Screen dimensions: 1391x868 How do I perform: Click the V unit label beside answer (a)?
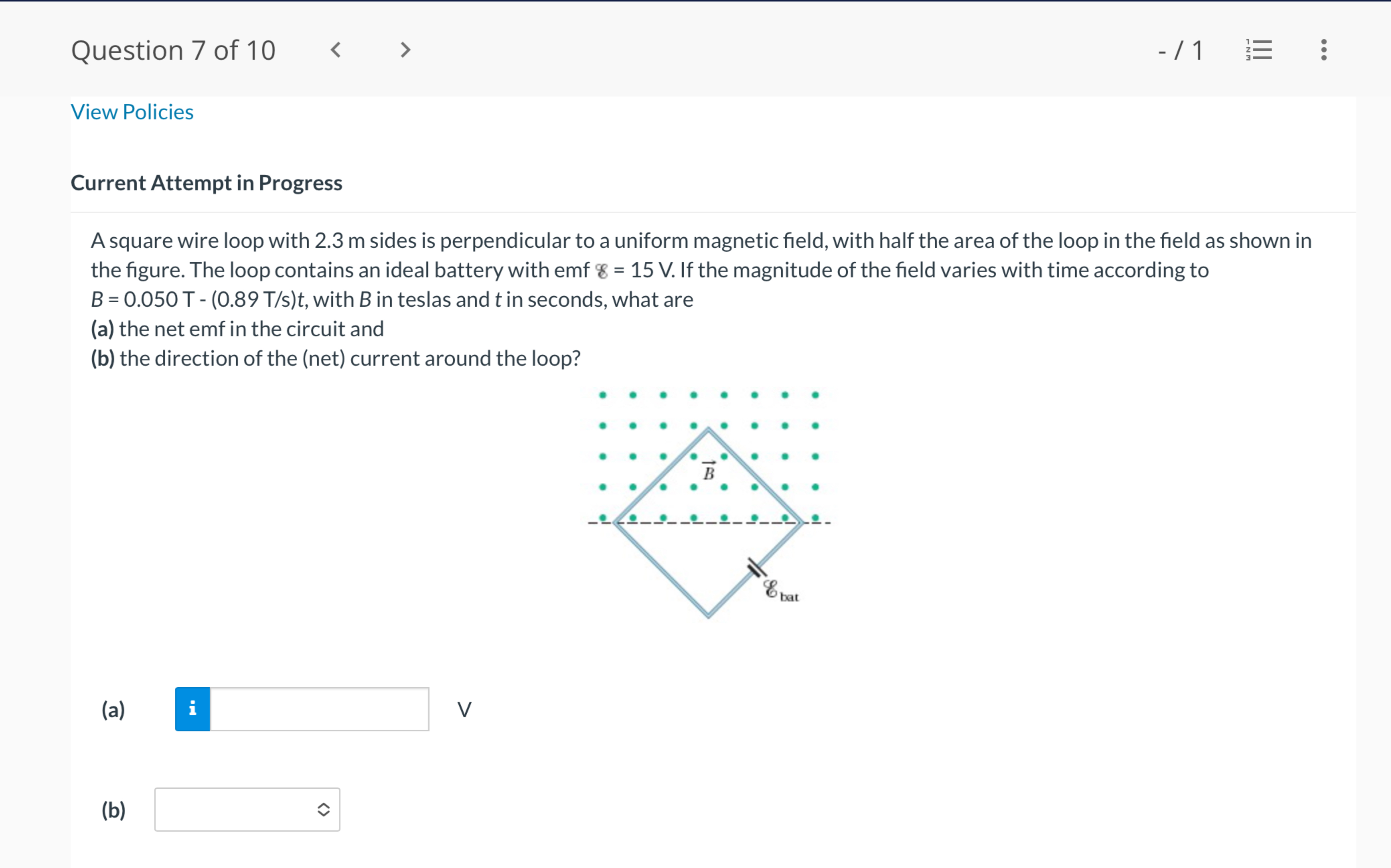click(464, 710)
